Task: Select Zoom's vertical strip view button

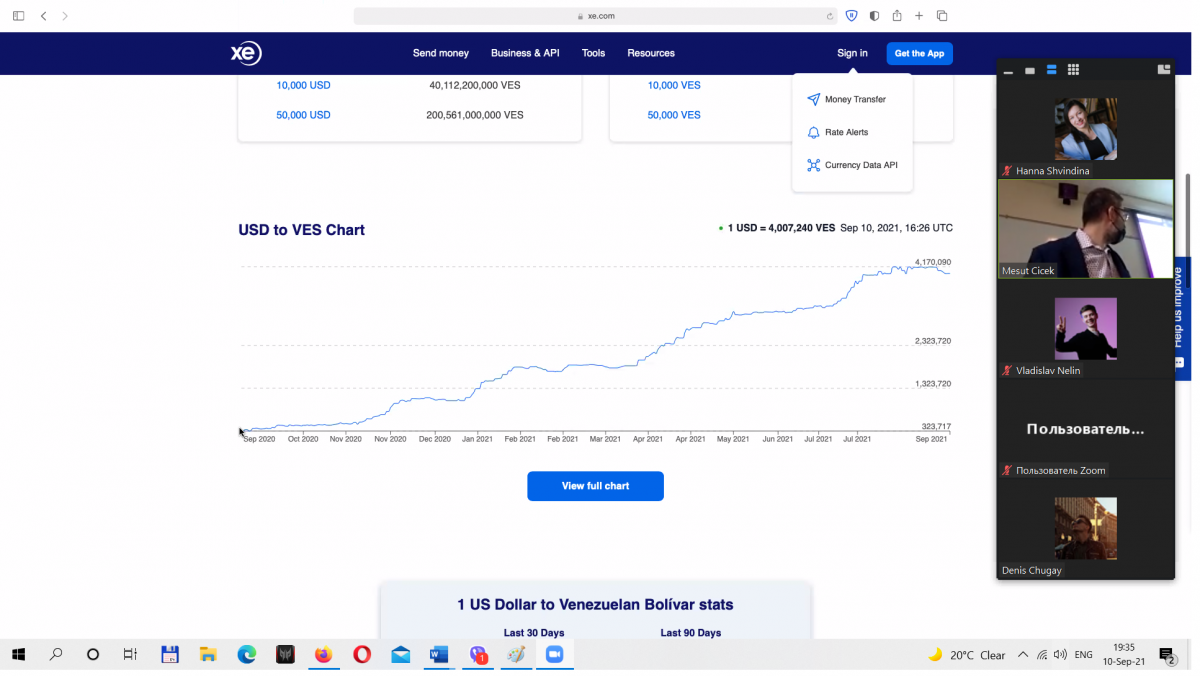Action: click(1051, 70)
